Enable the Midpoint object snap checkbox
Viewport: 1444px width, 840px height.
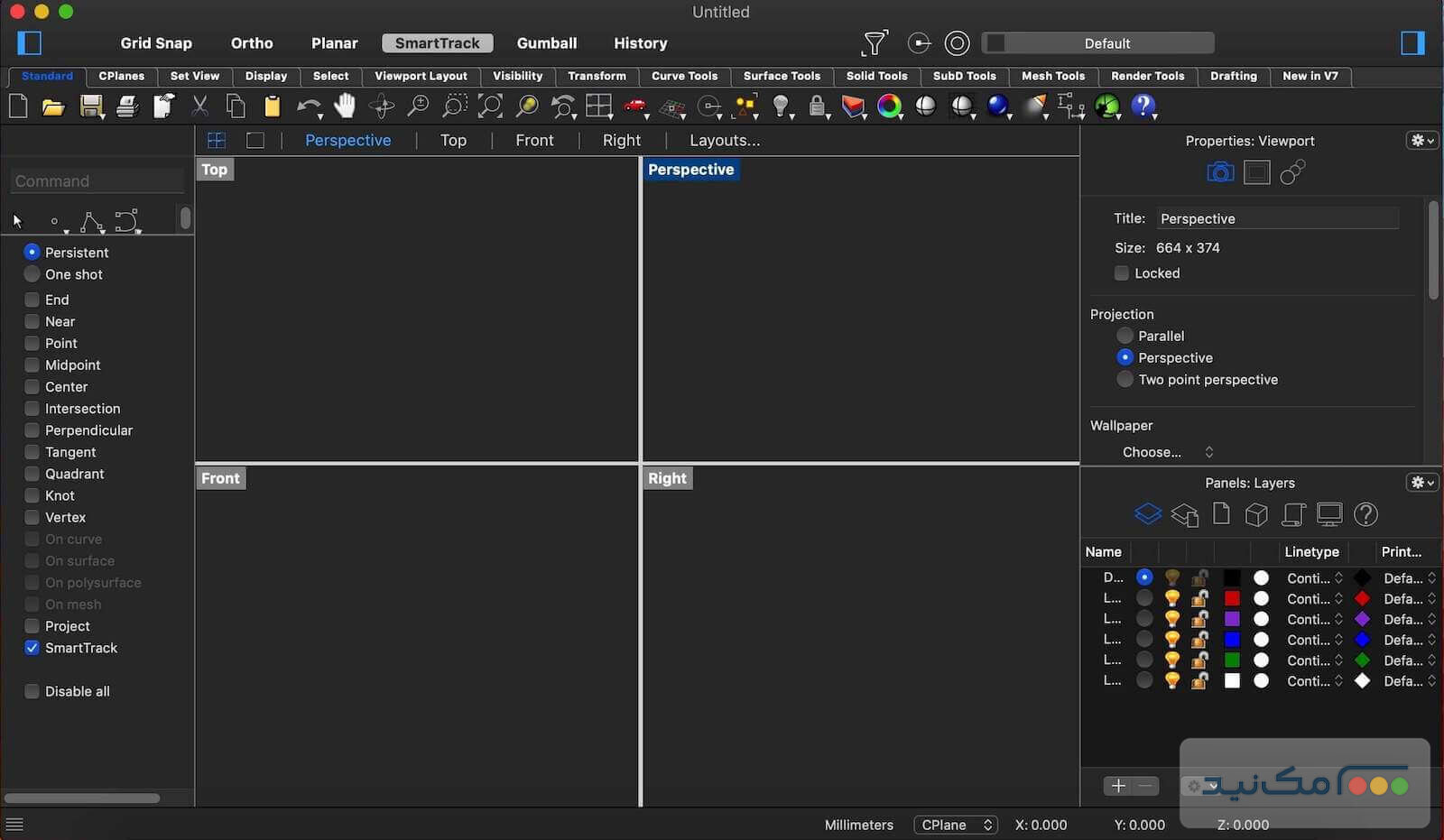pyautogui.click(x=32, y=365)
